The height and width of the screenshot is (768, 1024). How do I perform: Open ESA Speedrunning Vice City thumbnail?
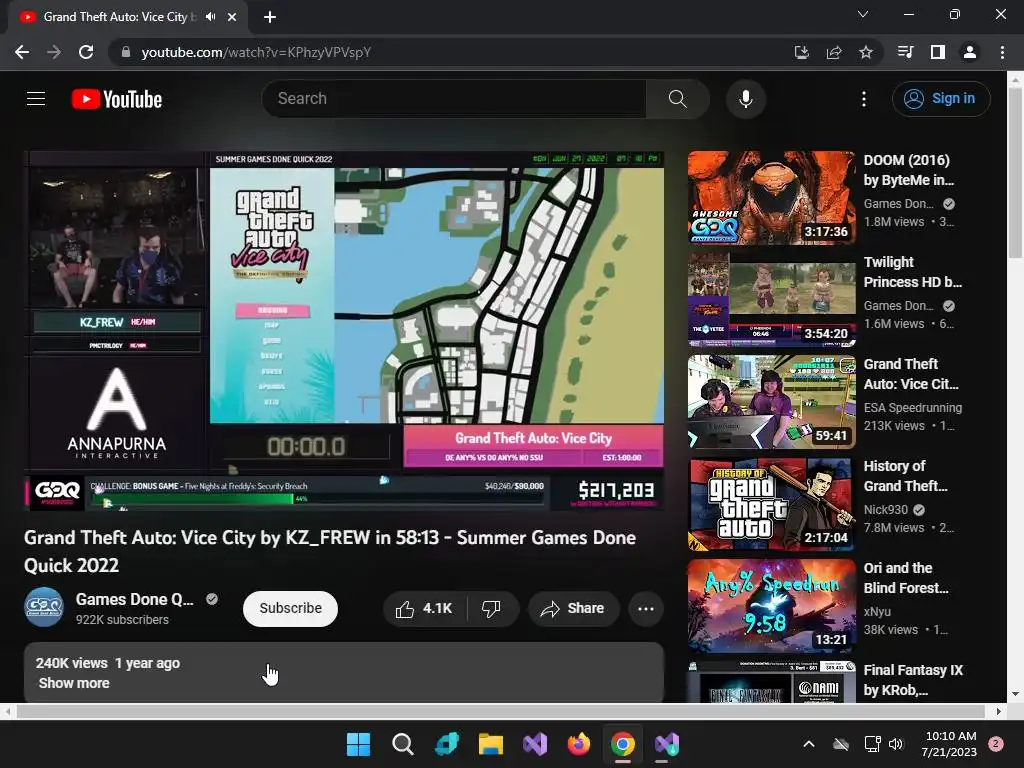click(771, 402)
